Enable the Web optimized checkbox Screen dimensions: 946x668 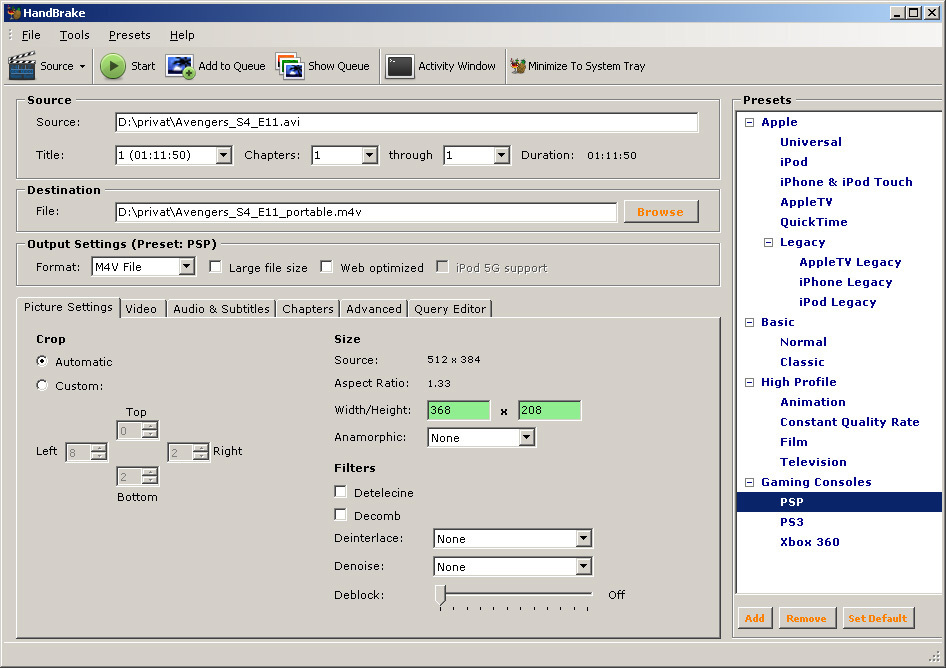326,267
